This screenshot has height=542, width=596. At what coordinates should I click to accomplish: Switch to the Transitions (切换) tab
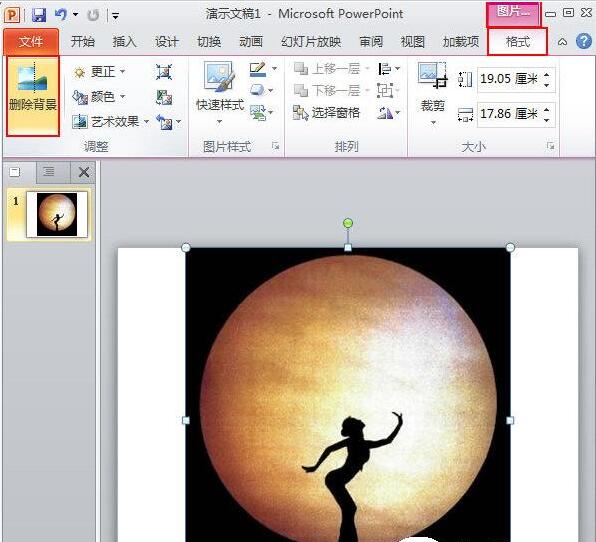pyautogui.click(x=209, y=41)
